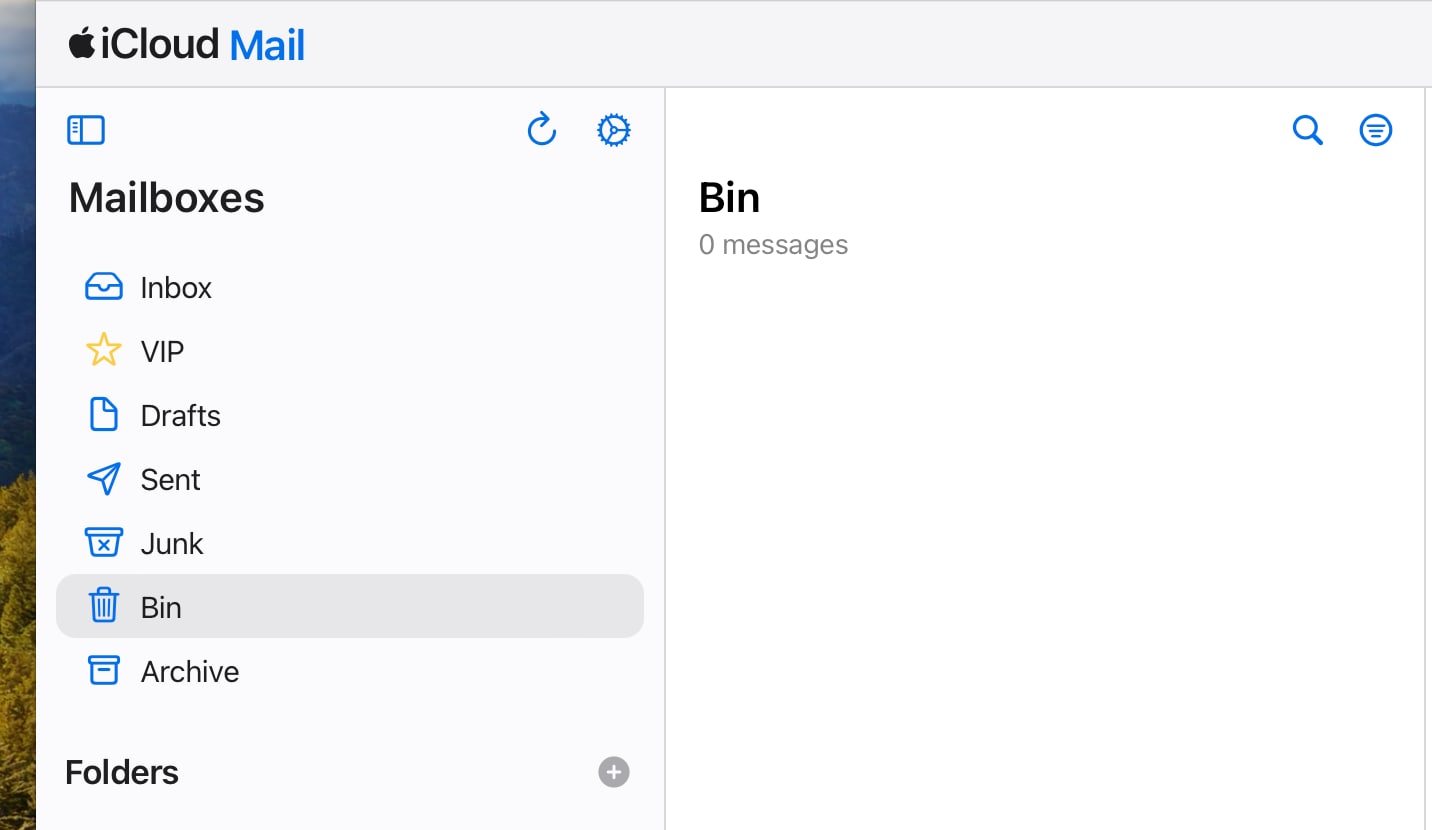The image size is (1432, 830).
Task: Select the VIP mailbox
Action: tap(162, 352)
